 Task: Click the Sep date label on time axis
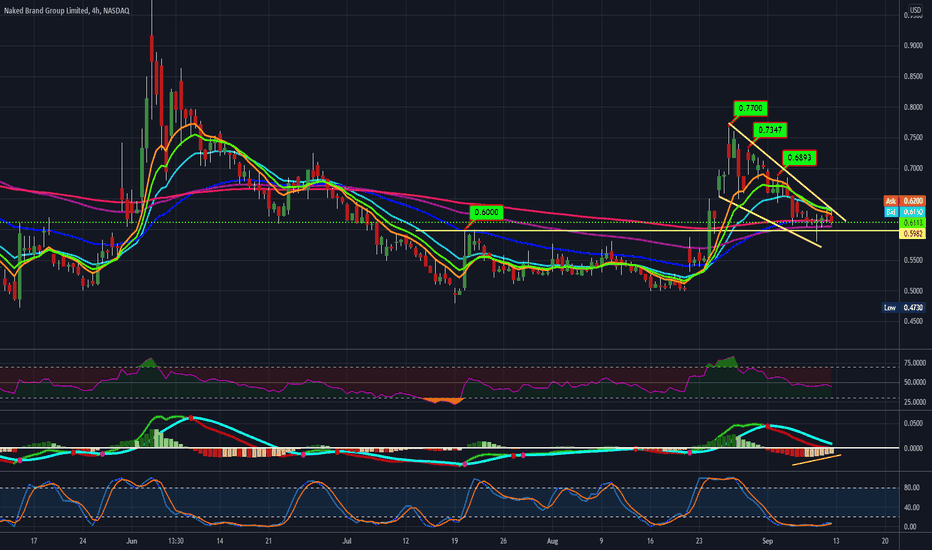767,541
